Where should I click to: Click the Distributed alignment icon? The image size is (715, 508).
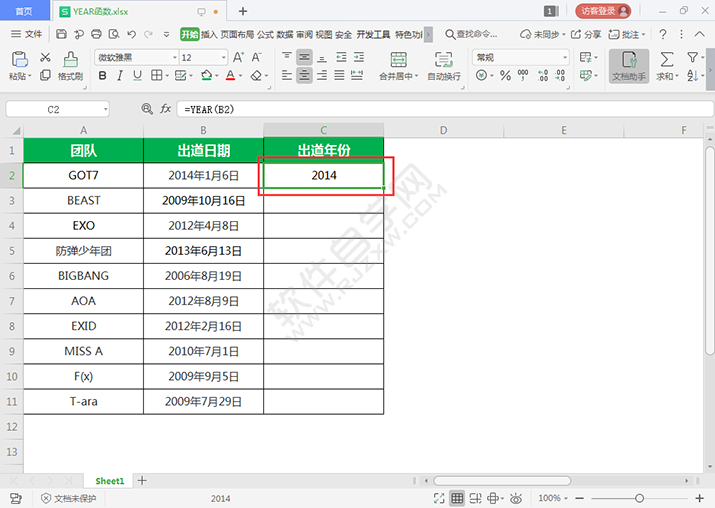pos(357,75)
